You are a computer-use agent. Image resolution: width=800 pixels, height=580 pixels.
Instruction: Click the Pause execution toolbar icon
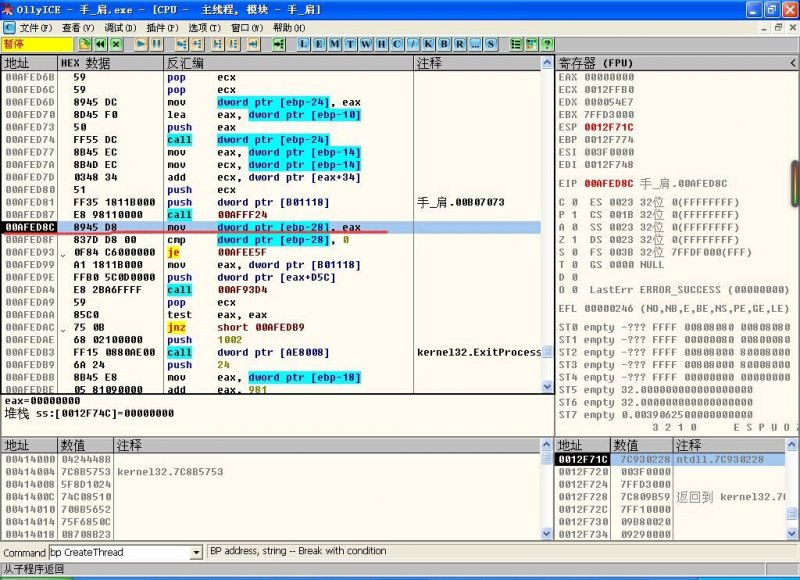pyautogui.click(x=157, y=45)
